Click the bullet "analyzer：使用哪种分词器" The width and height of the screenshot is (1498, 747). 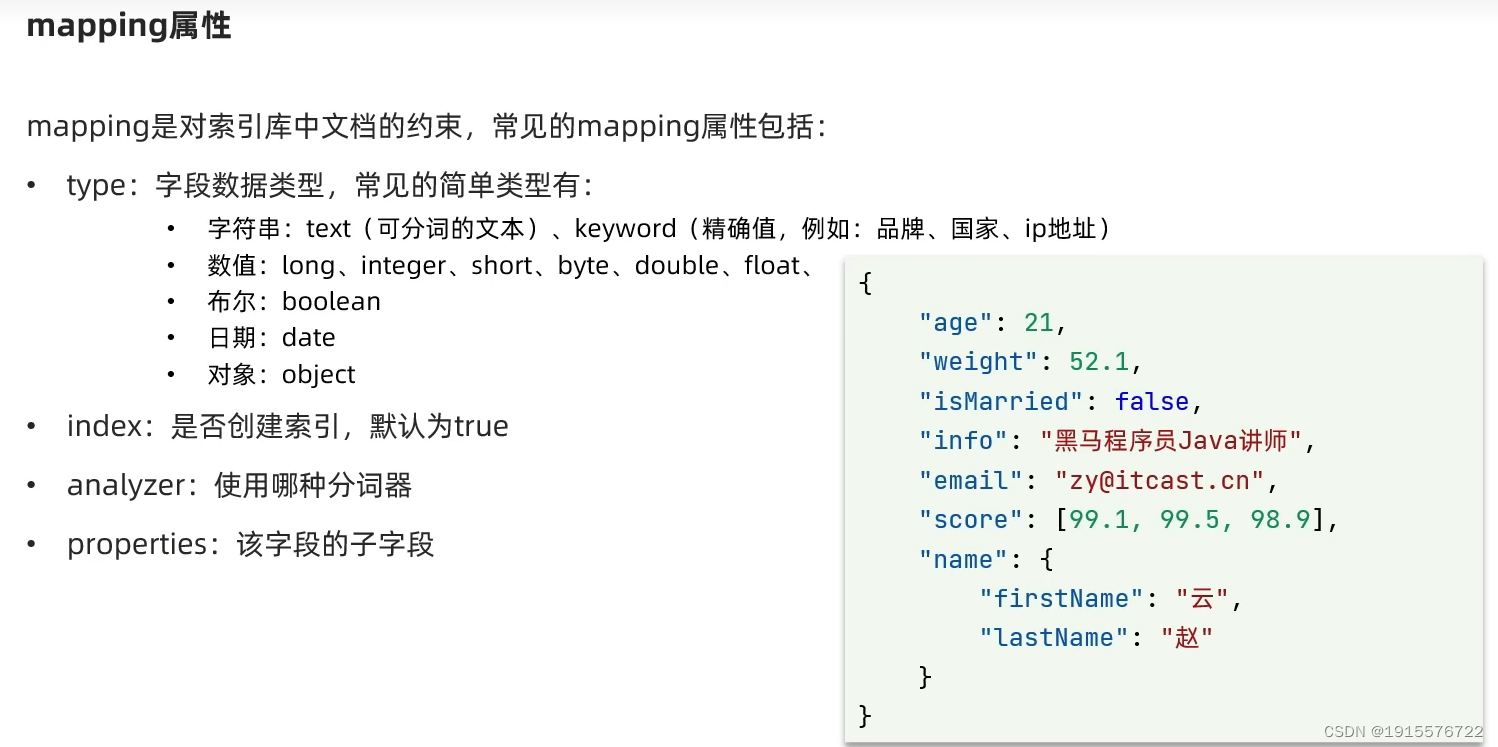(x=239, y=486)
